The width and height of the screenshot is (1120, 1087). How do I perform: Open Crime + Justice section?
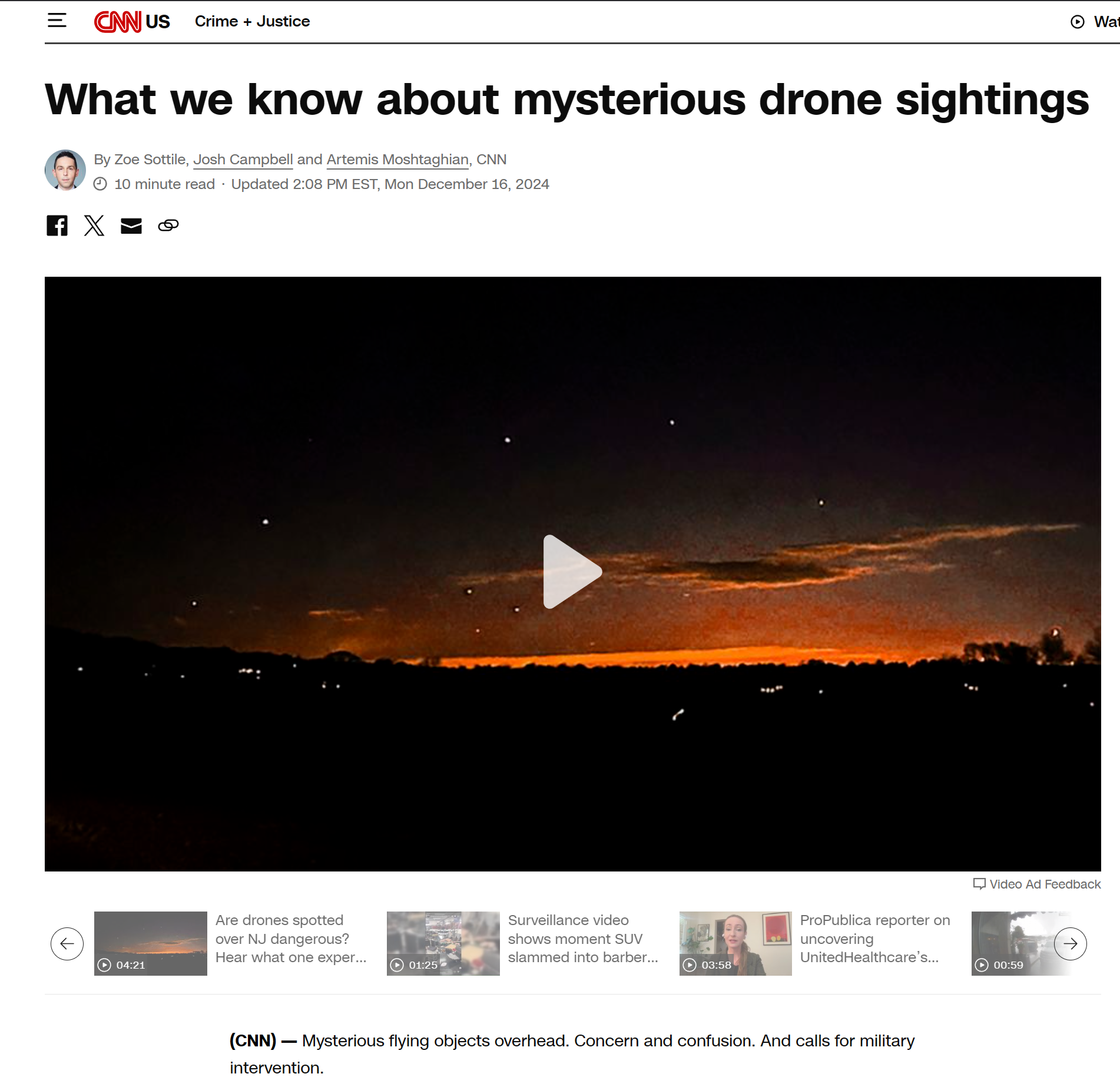pos(252,22)
